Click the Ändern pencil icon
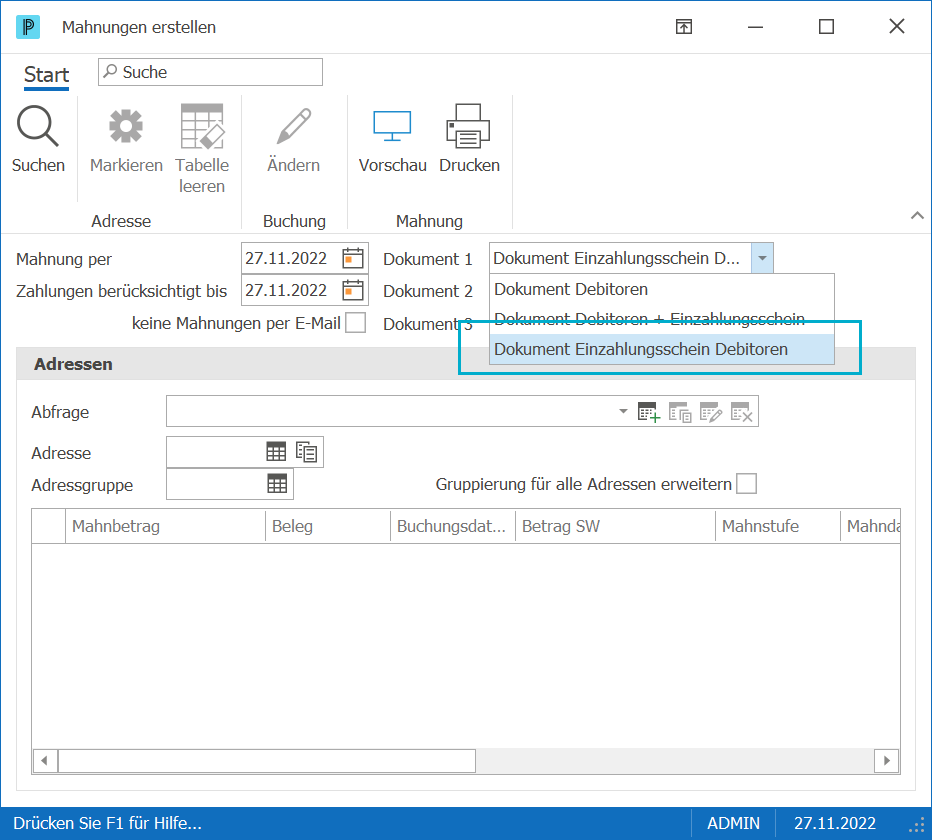The width and height of the screenshot is (932, 840). pos(294,126)
